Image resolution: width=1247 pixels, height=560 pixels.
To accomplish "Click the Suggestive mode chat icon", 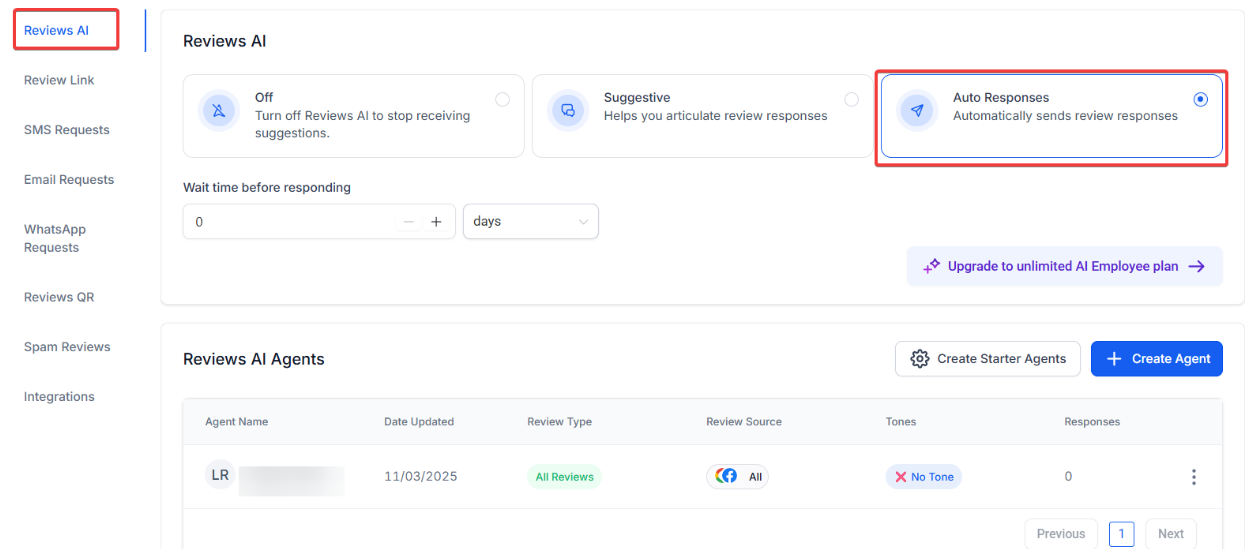I will (x=567, y=110).
